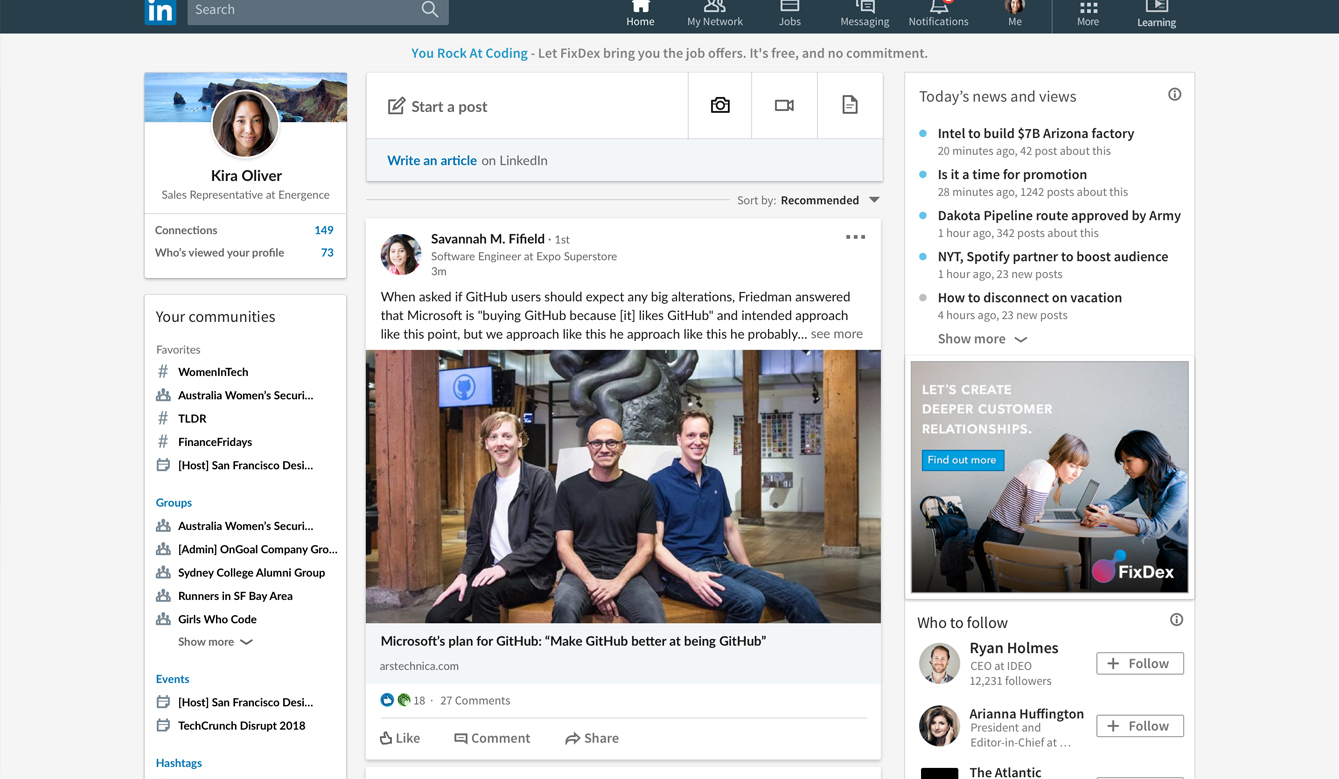Viewport: 1339px width, 779px height.
Task: Click the blue like reaction icon
Action: (x=387, y=700)
